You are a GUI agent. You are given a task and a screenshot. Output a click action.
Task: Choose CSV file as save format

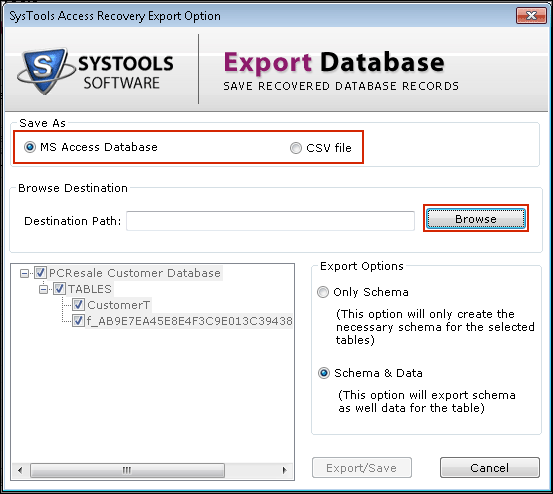coord(296,148)
